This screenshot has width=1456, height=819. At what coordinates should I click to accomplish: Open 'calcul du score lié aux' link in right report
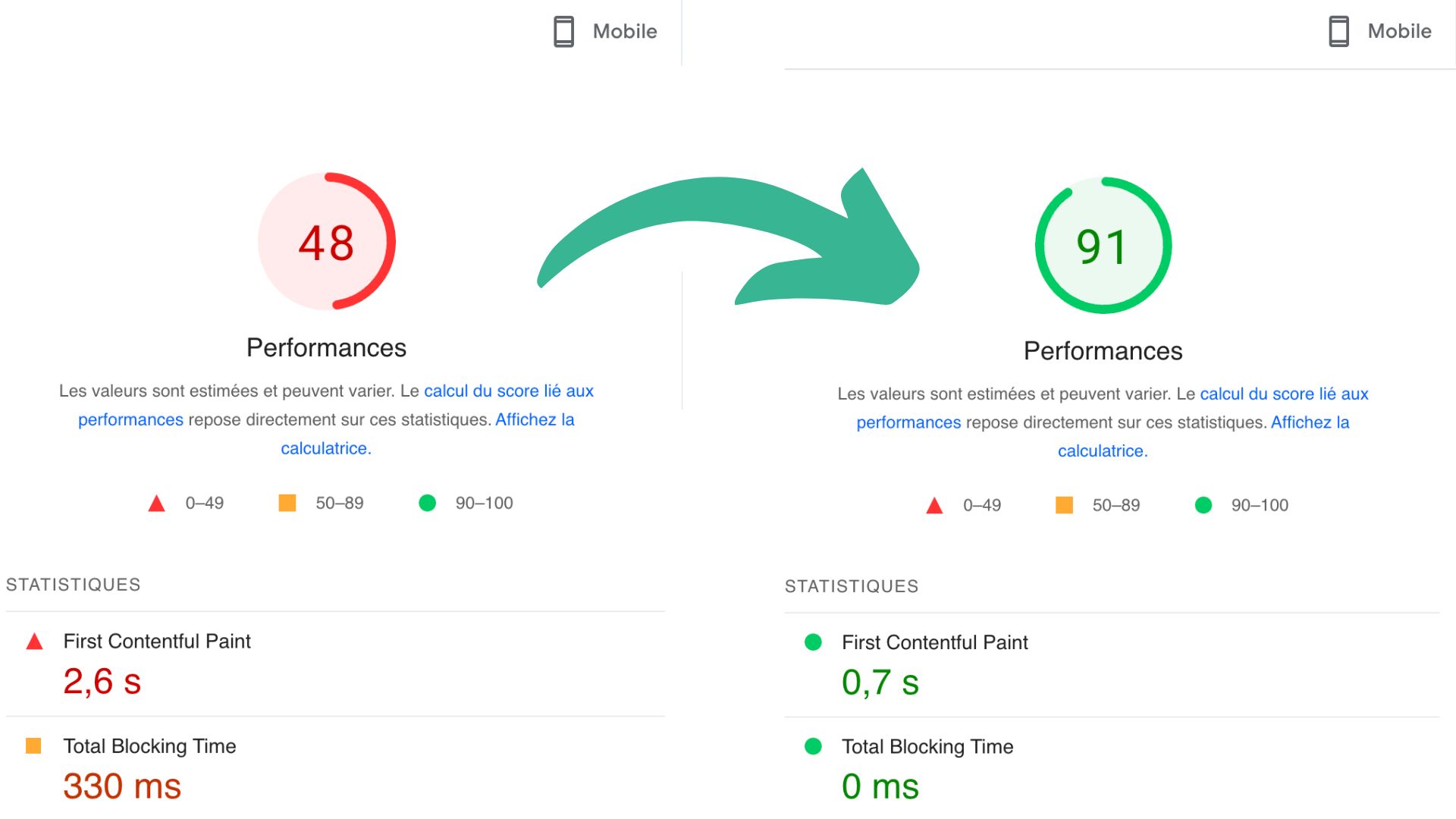(x=1284, y=394)
